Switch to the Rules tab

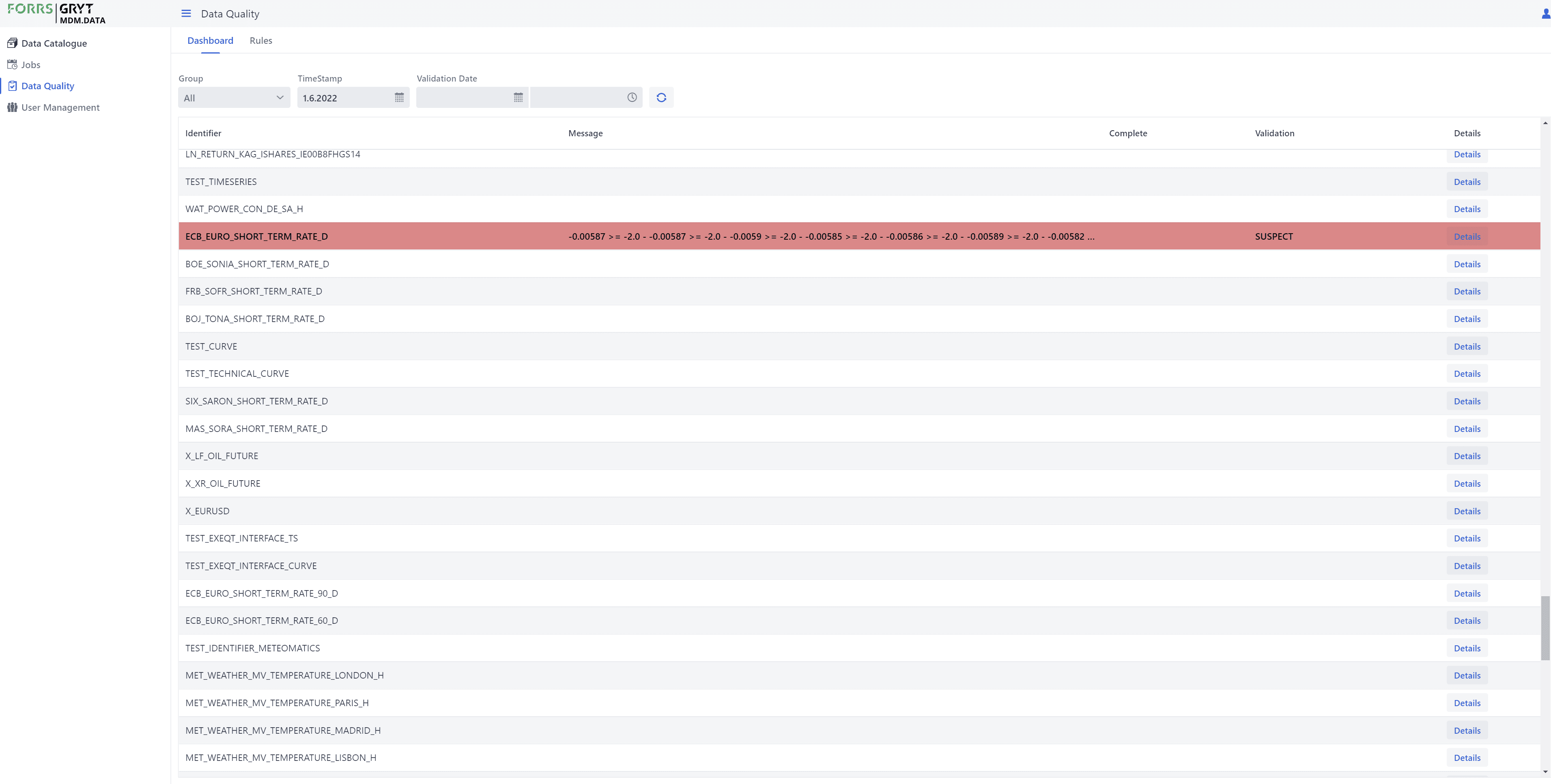261,40
